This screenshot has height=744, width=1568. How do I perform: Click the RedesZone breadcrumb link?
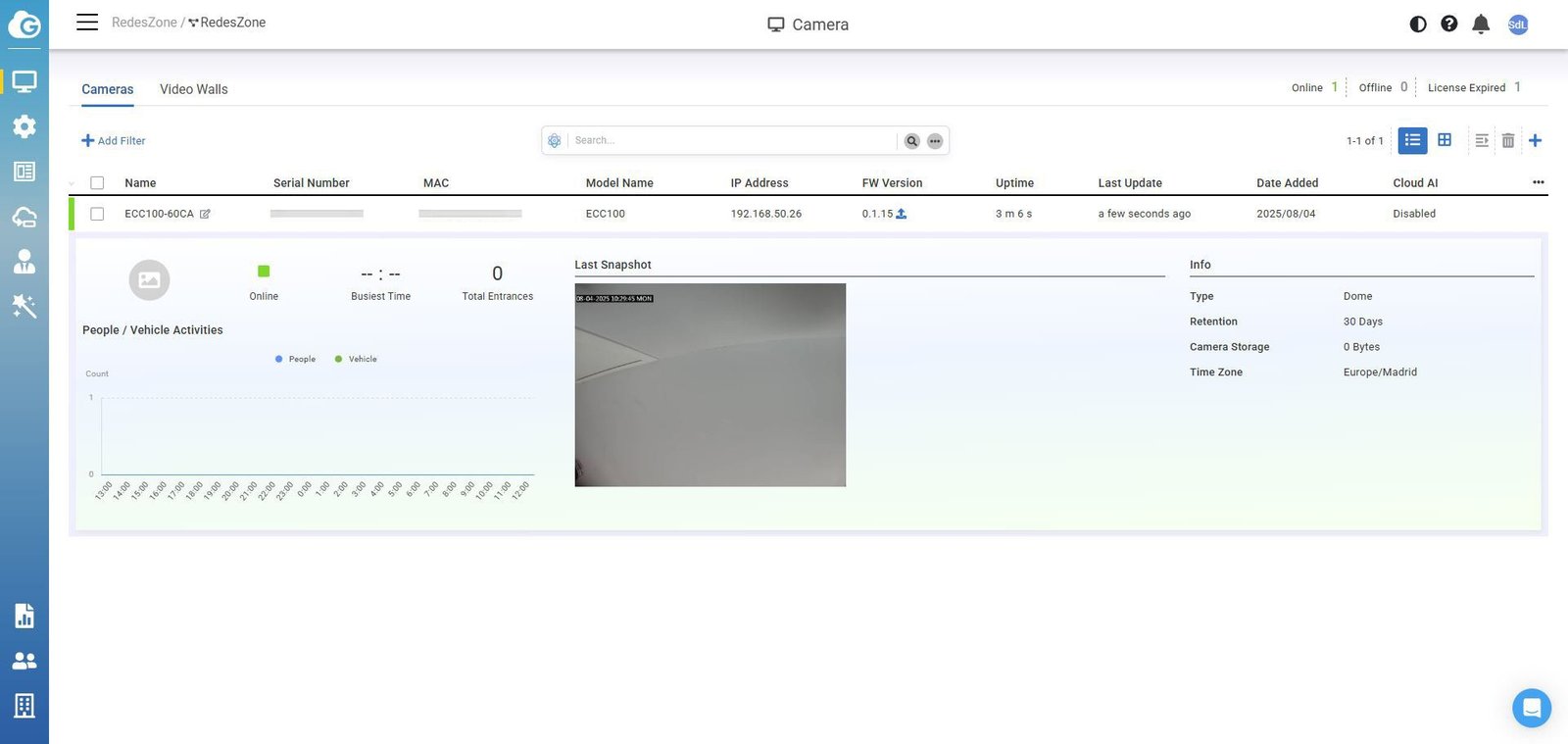[144, 22]
